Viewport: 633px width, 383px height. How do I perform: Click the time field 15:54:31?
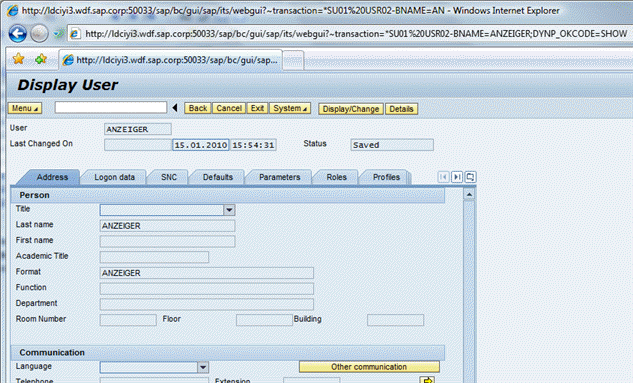point(253,145)
